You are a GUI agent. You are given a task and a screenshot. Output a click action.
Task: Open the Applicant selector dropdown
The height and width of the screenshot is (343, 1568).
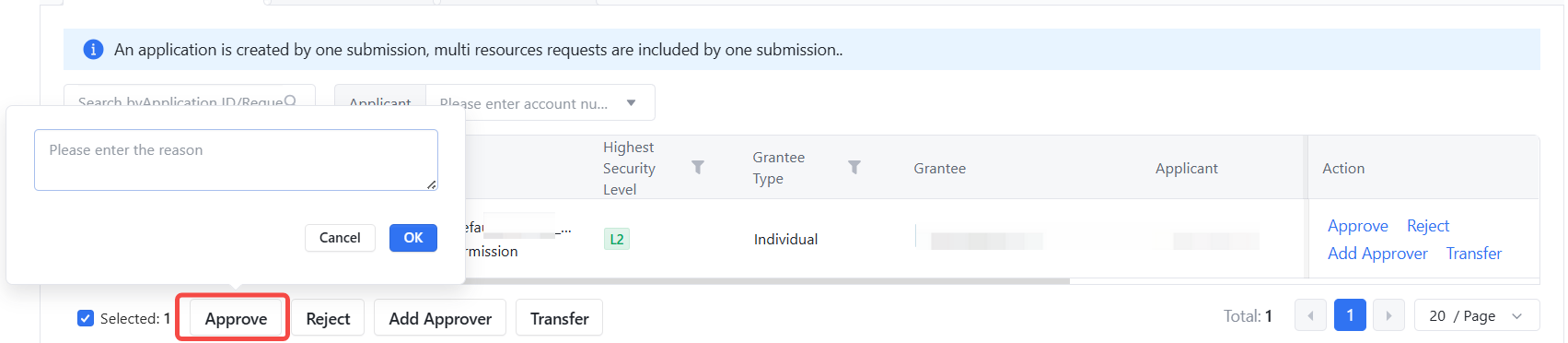click(380, 102)
